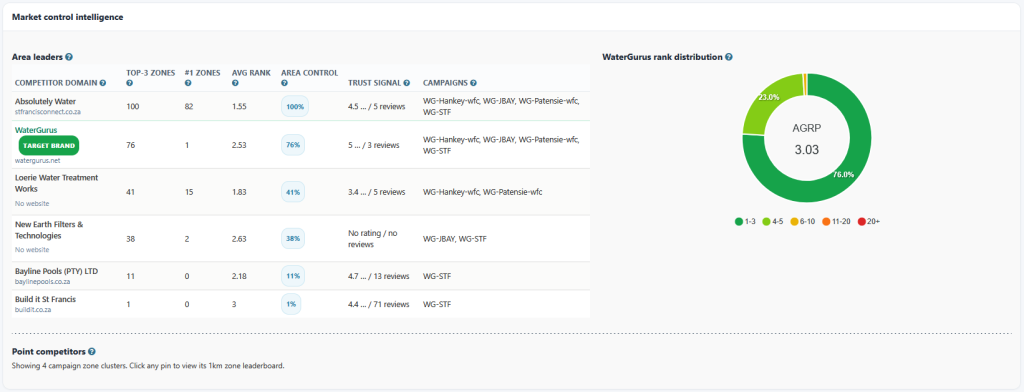Image resolution: width=1024 pixels, height=392 pixels.
Task: Click #1 zones value 82
Action: click(189, 106)
